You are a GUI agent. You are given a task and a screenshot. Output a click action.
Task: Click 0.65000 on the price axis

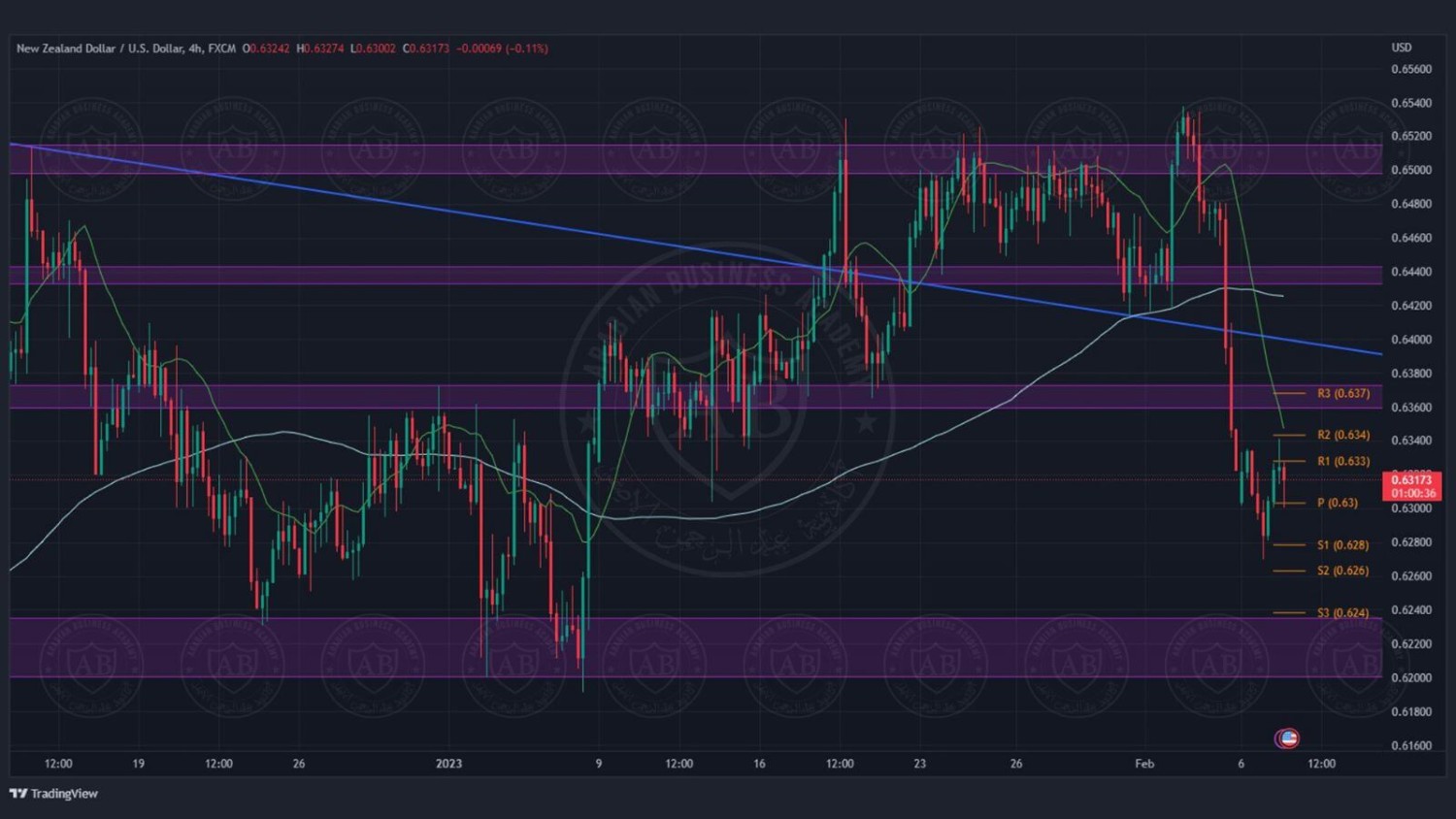1411,170
